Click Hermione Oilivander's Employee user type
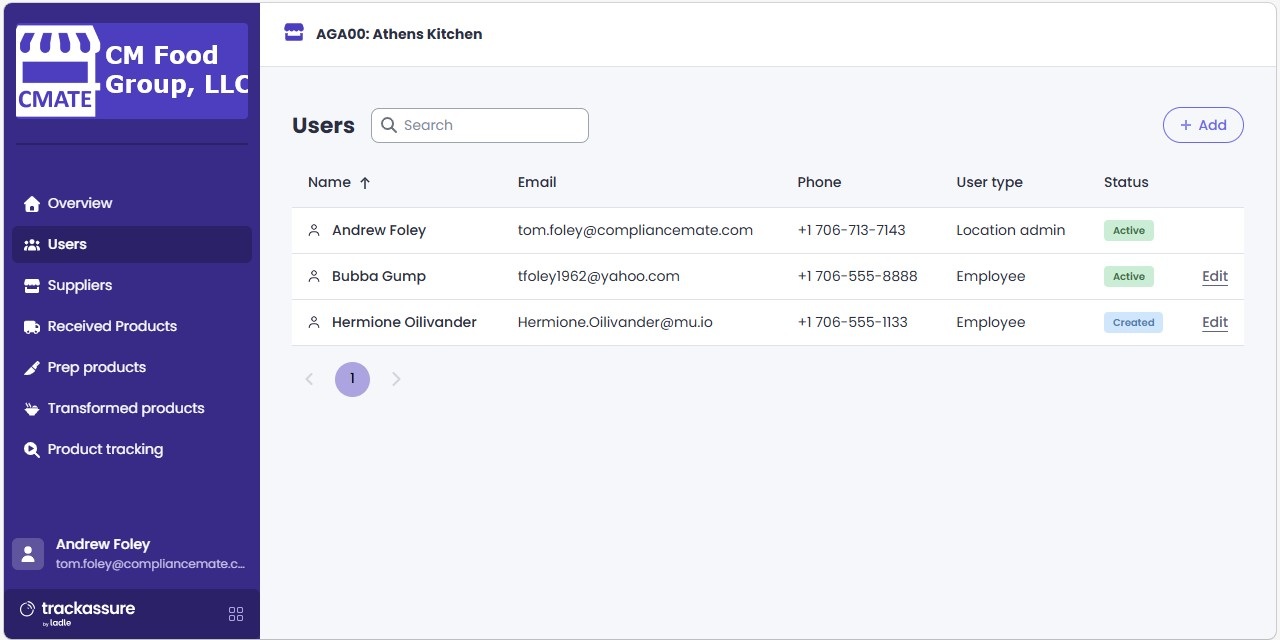 click(x=990, y=322)
